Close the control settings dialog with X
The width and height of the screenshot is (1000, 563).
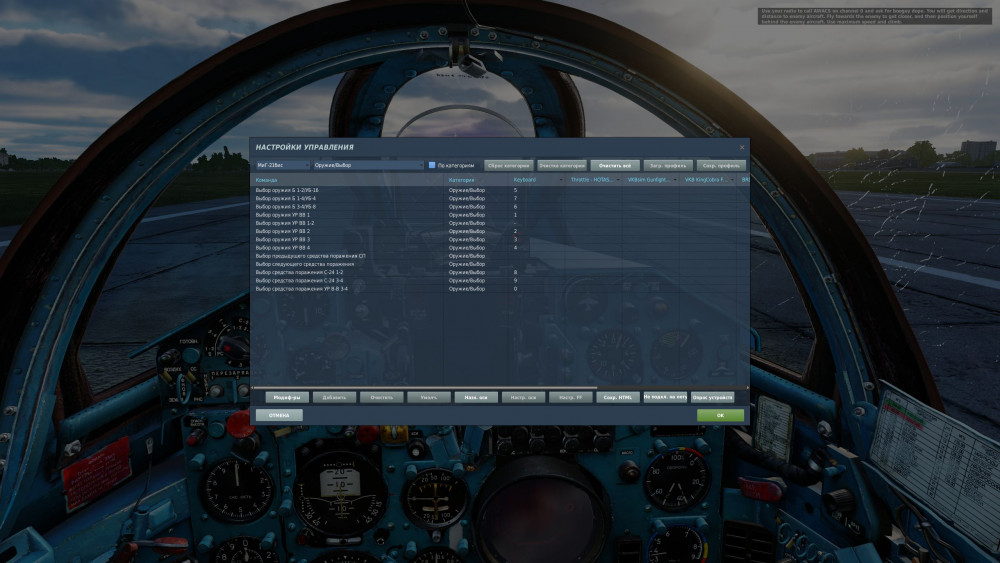tap(742, 147)
